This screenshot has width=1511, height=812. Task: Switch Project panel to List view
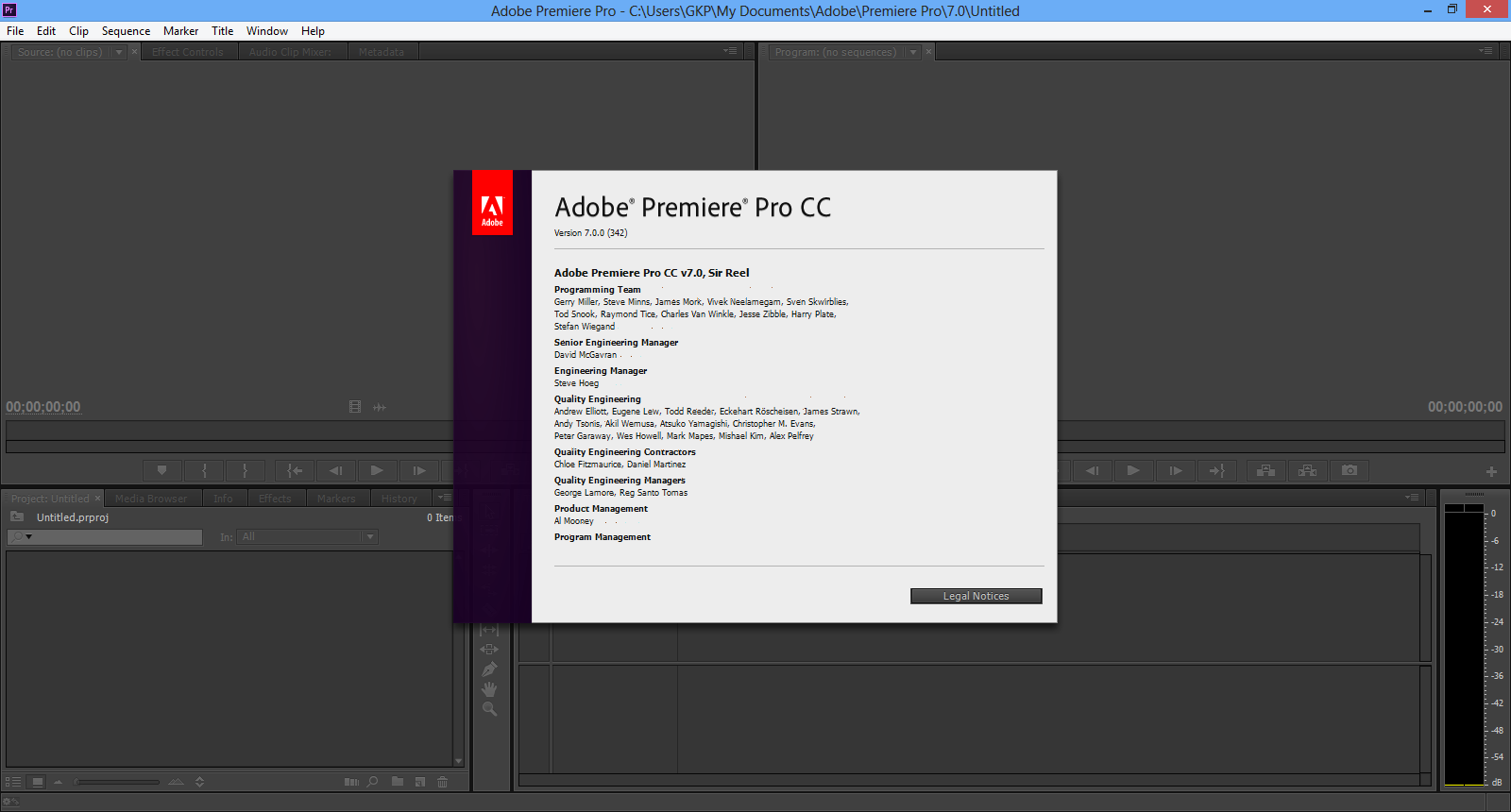(13, 782)
